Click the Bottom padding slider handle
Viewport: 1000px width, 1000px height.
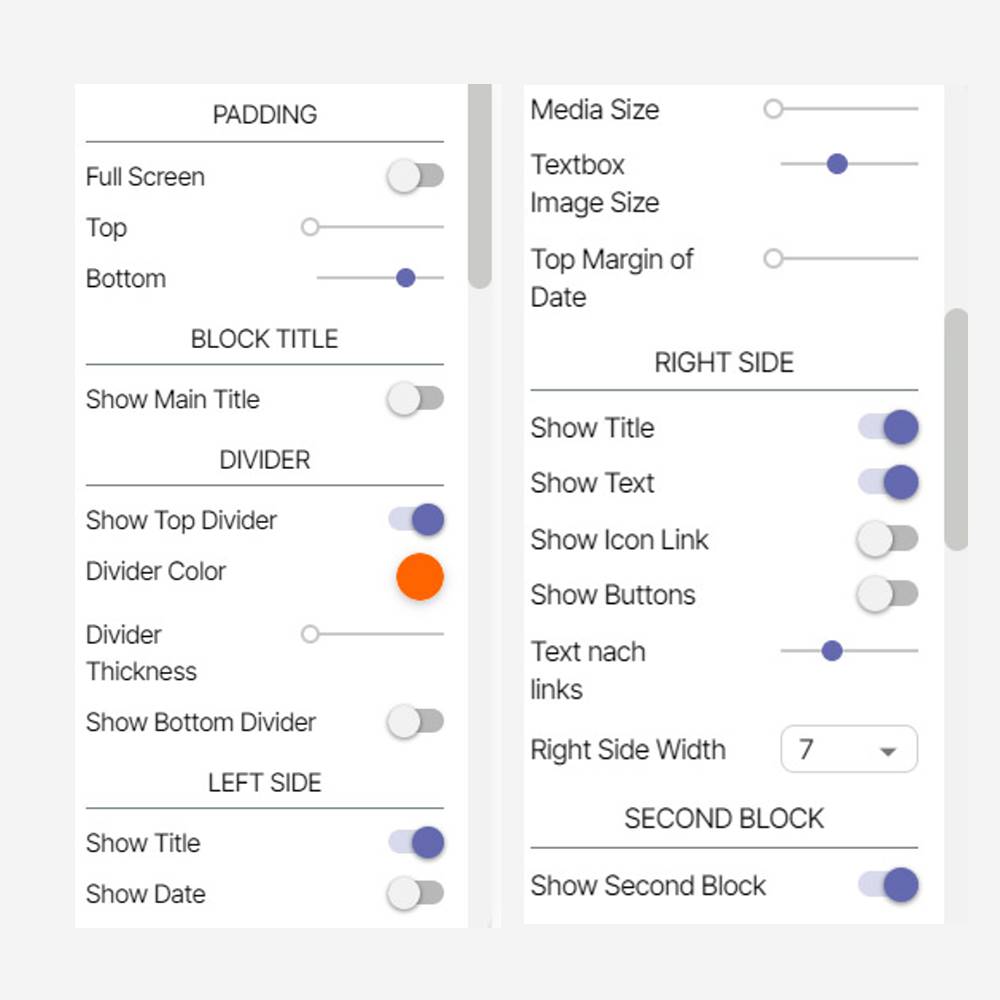point(405,278)
